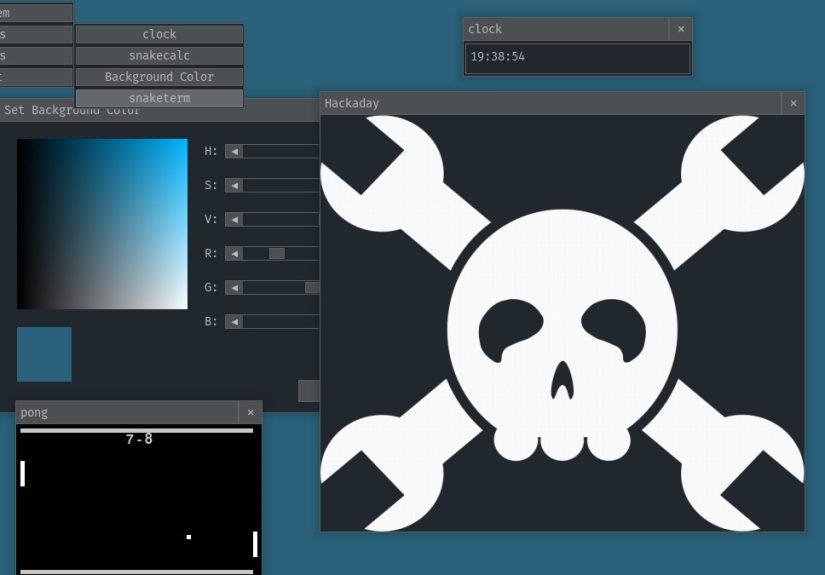
Task: Click the Hackaday skull and wrenches image
Action: [x=562, y=323]
